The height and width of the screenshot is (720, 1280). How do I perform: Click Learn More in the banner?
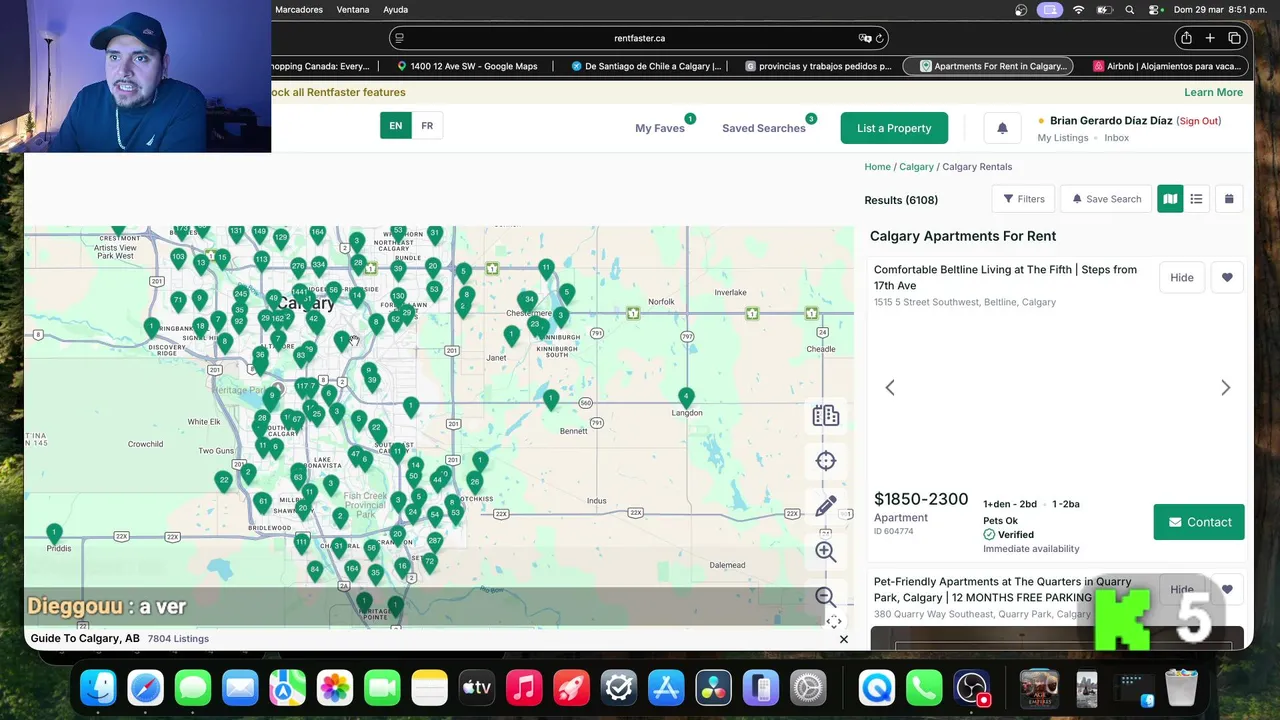tap(1213, 92)
